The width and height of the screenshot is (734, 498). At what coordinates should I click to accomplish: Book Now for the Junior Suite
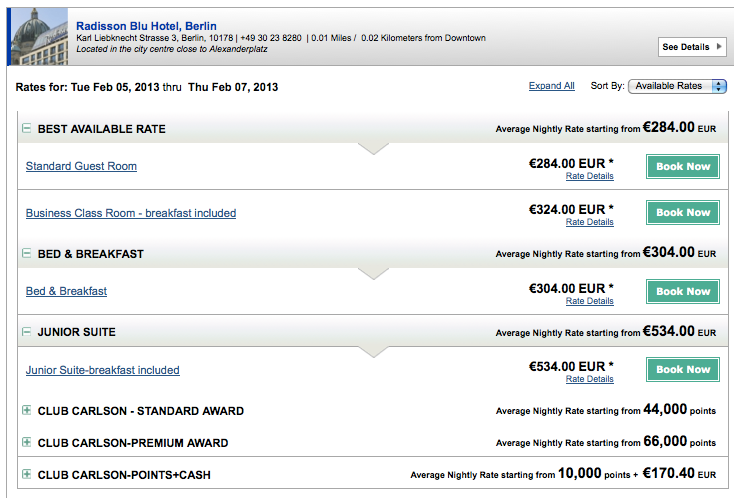click(683, 370)
